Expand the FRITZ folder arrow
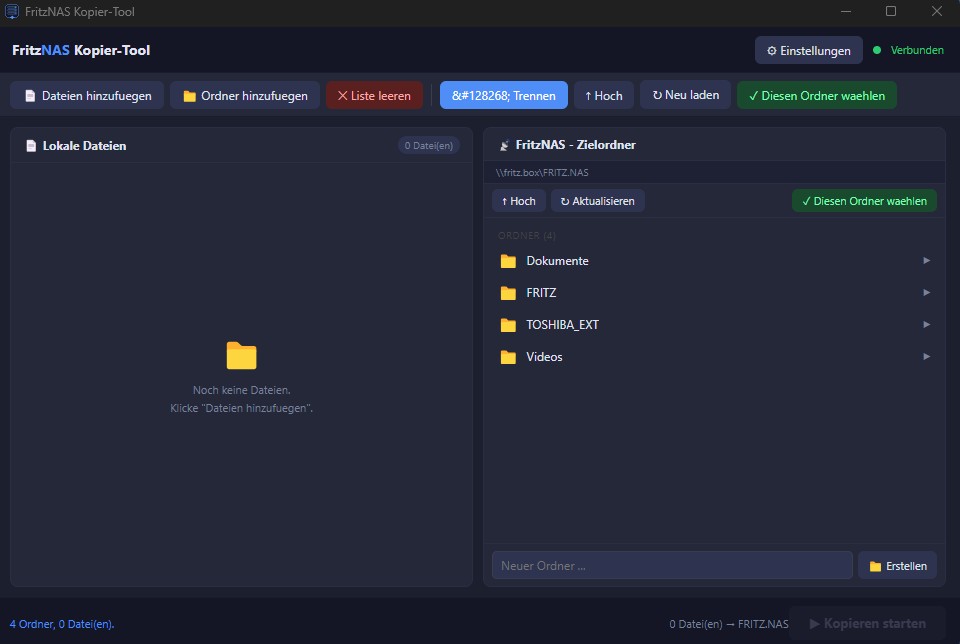Viewport: 960px width, 644px height. 926,293
